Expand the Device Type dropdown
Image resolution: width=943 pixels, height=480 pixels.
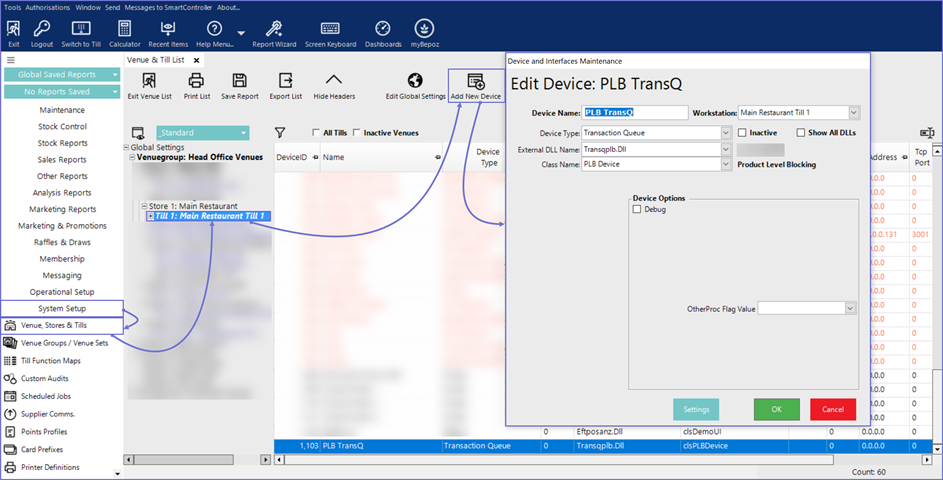[x=725, y=132]
